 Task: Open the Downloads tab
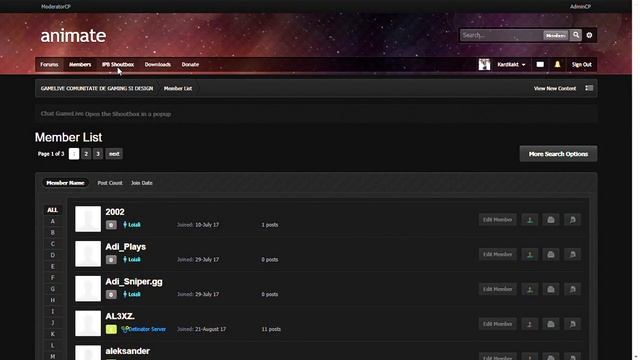158,64
